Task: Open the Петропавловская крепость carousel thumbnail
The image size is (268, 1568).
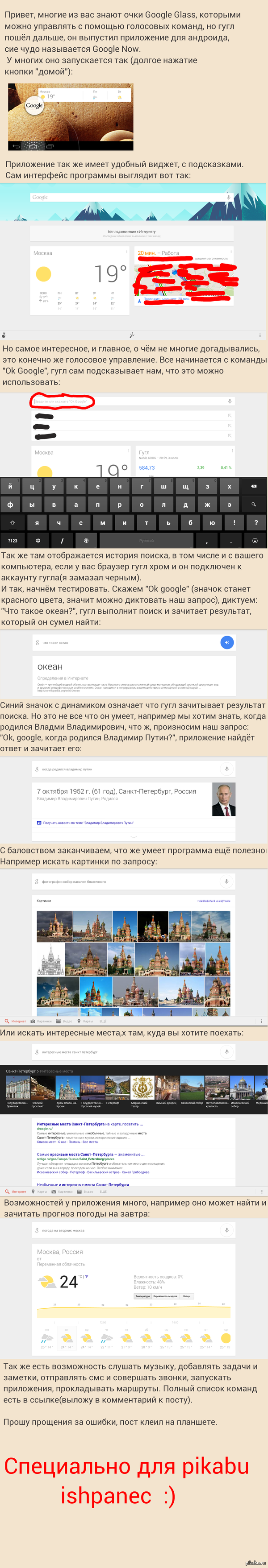Action: click(x=217, y=1088)
